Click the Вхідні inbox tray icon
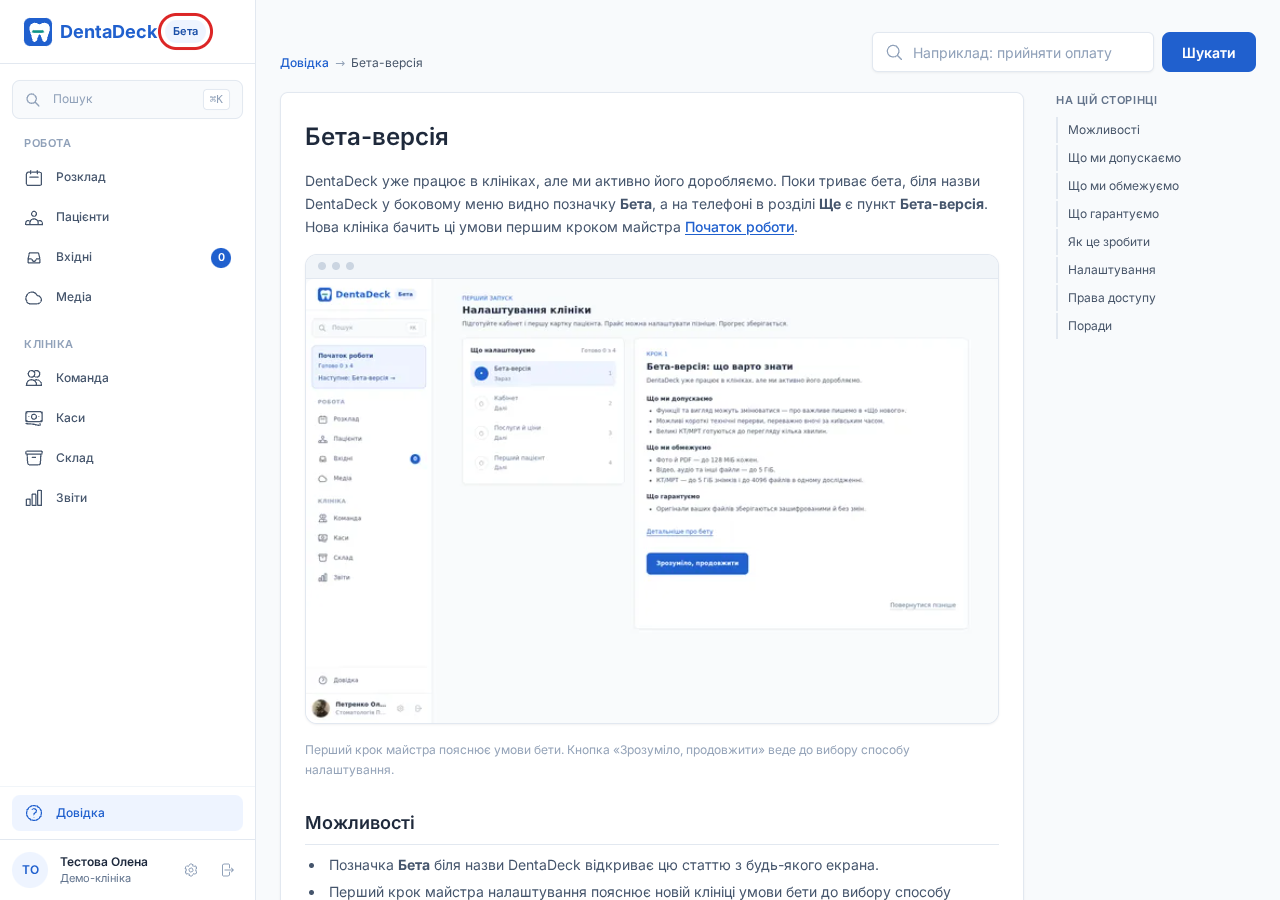 (x=34, y=257)
